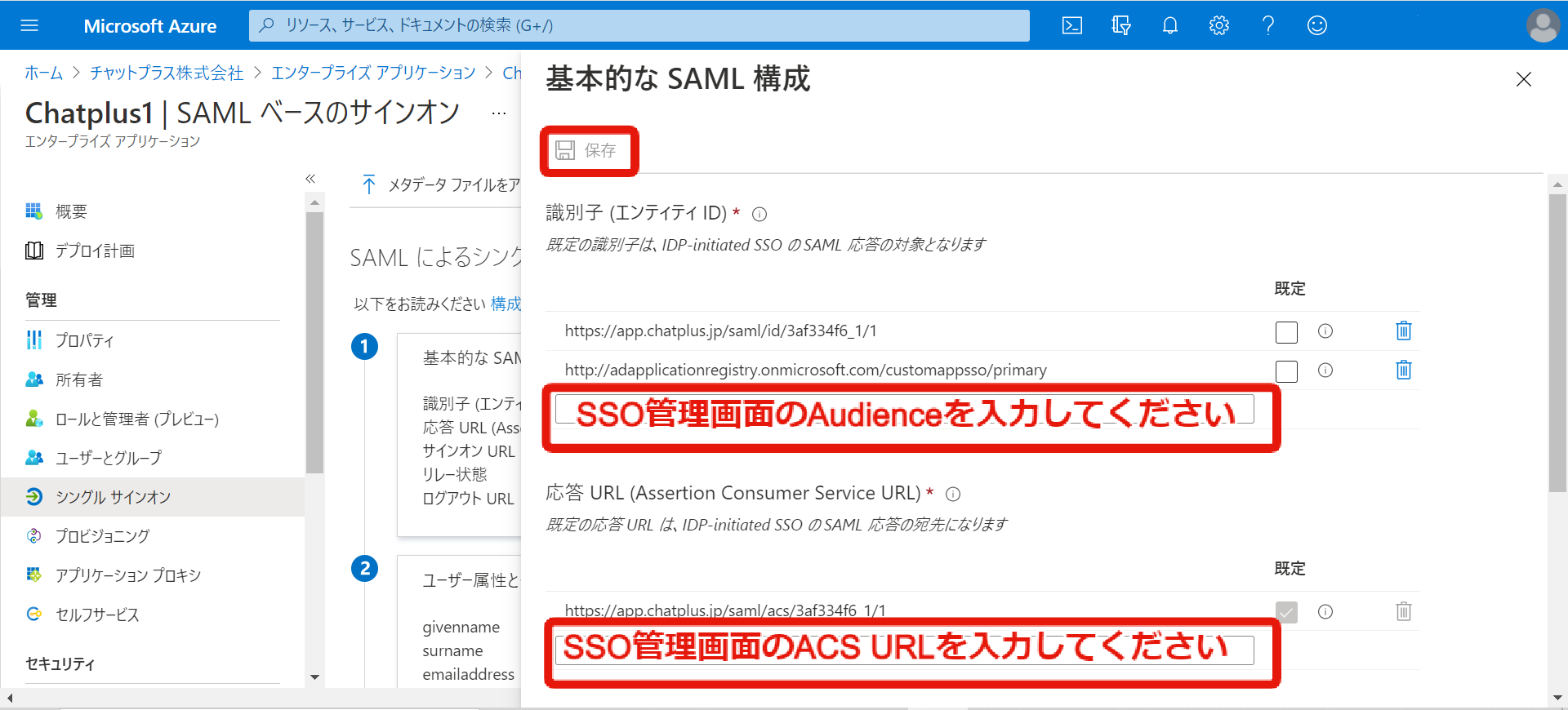Open portal settings gear
The image size is (1568, 710).
click(x=1219, y=25)
